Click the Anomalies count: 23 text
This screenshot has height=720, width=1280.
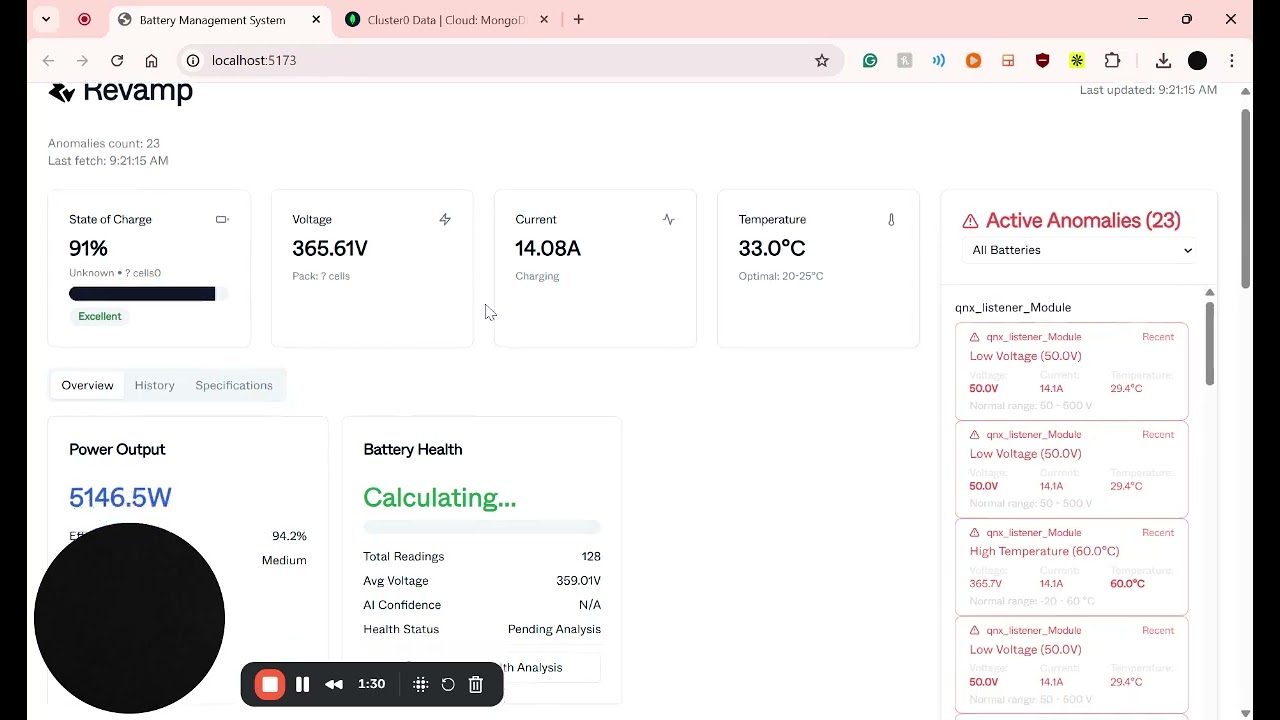tap(104, 144)
